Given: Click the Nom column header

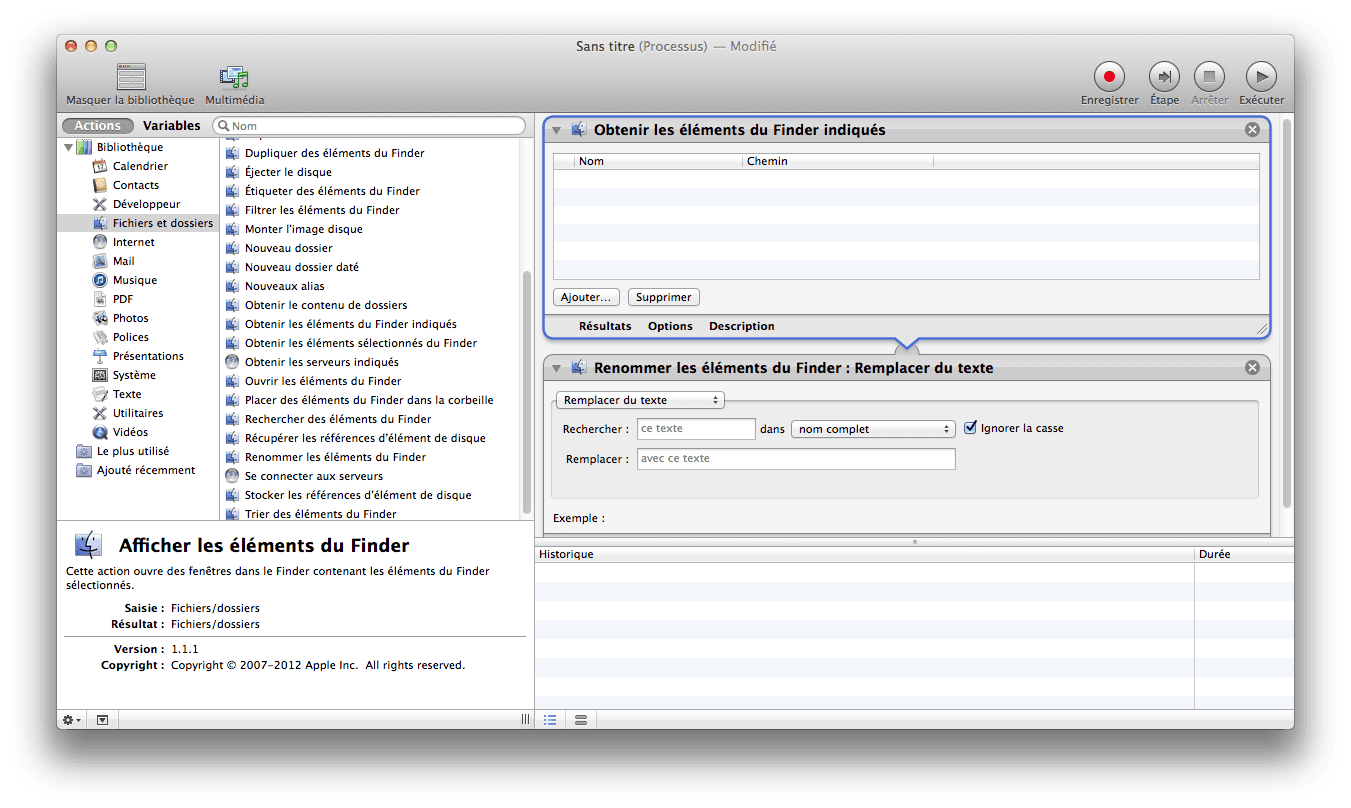Looking at the screenshot, I should tap(659, 161).
